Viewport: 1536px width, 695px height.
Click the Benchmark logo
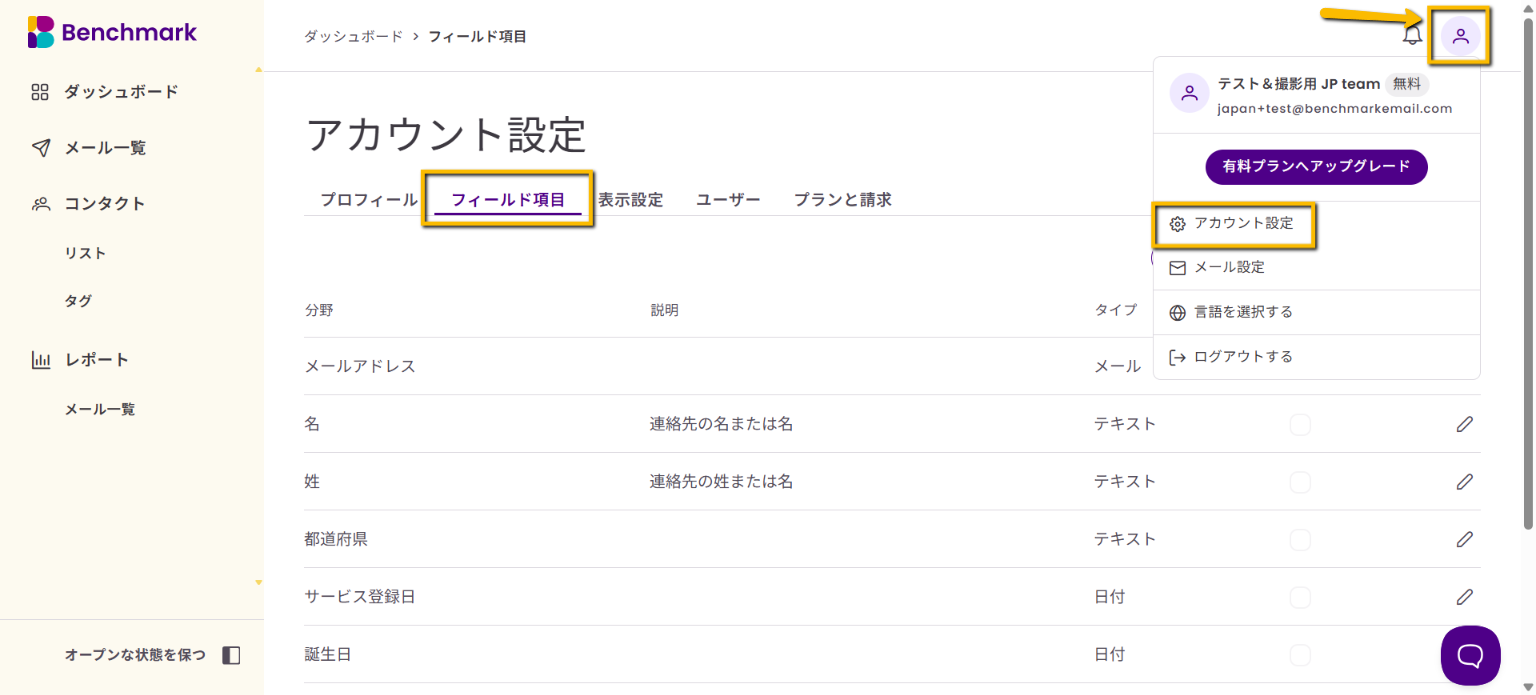(112, 32)
